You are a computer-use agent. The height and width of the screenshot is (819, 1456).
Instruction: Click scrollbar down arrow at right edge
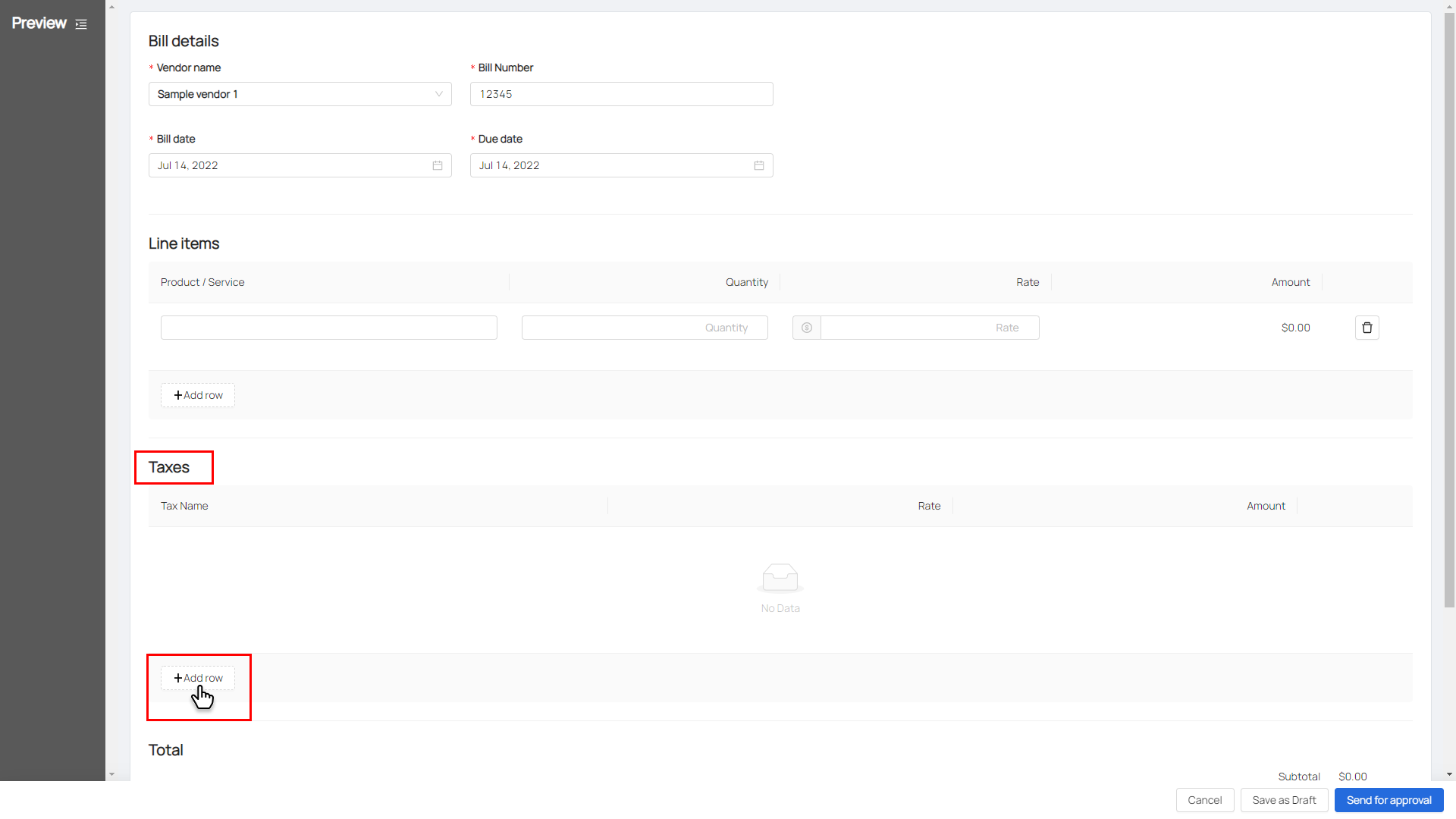coord(1449,774)
